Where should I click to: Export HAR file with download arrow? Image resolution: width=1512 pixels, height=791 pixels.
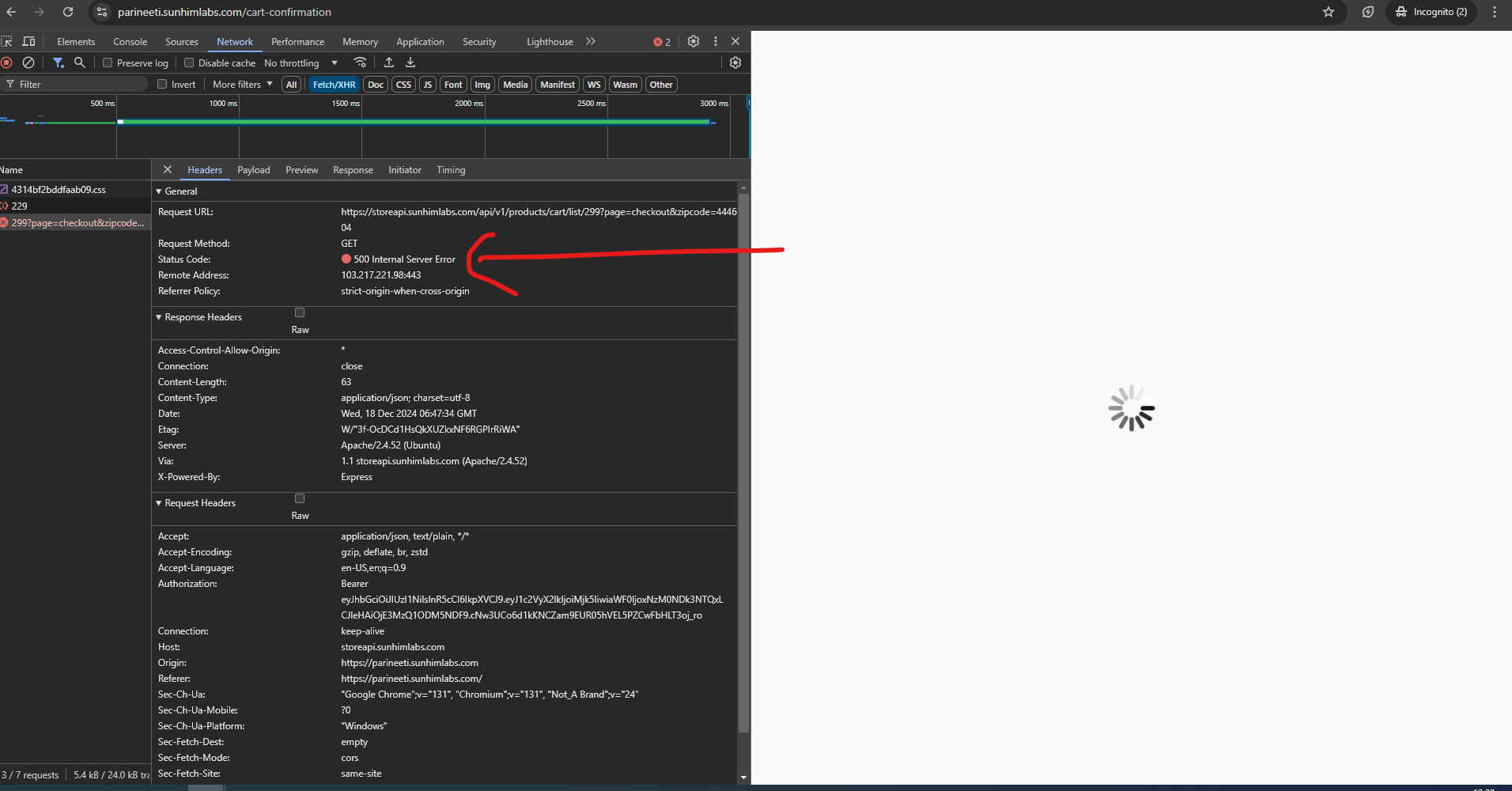point(410,62)
